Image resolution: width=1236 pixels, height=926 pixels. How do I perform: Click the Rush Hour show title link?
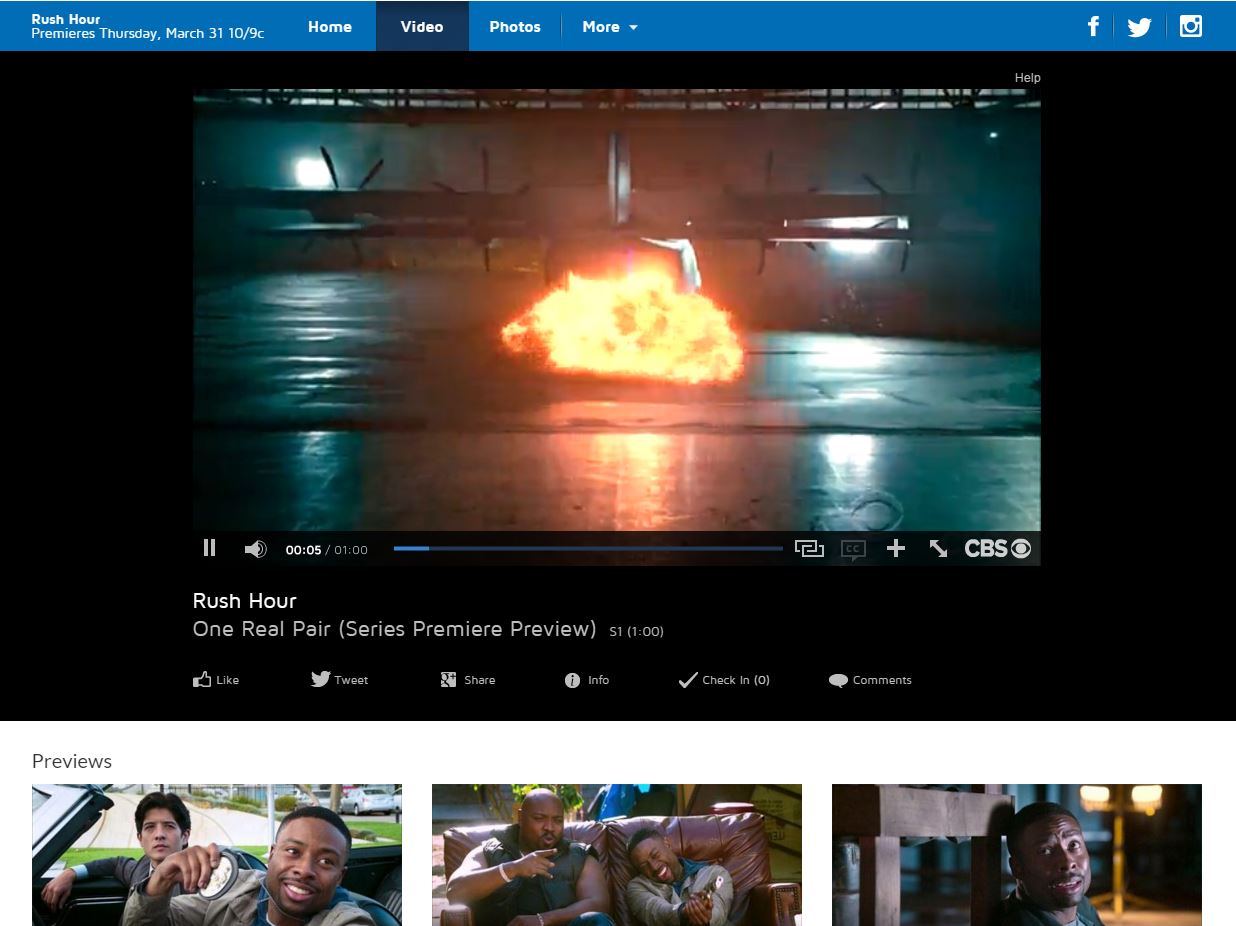point(66,19)
